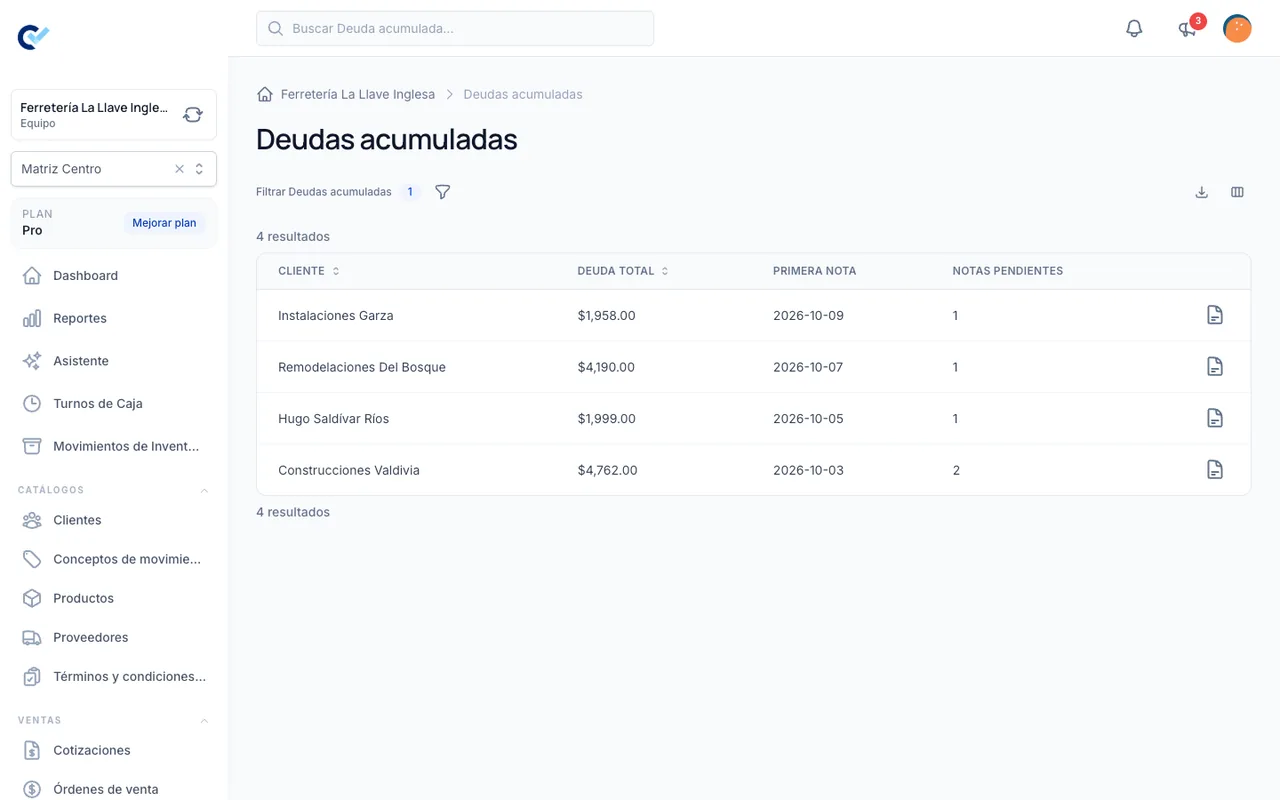Open Productos catalog
Image resolution: width=1280 pixels, height=800 pixels.
pos(114,598)
